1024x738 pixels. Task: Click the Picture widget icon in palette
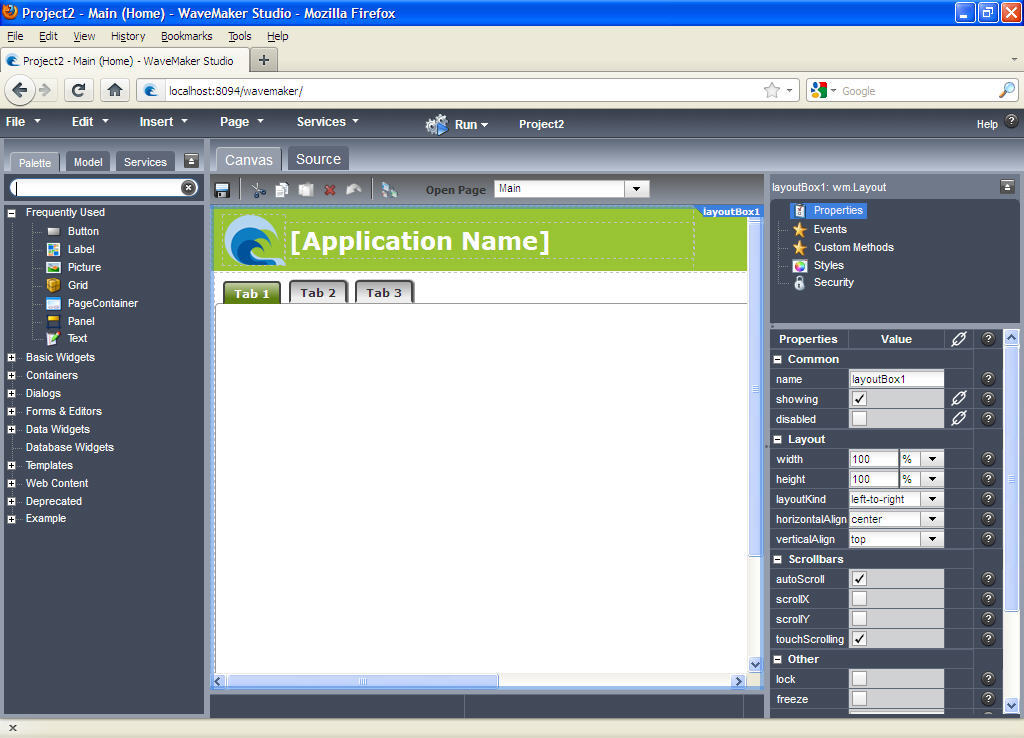[54, 267]
